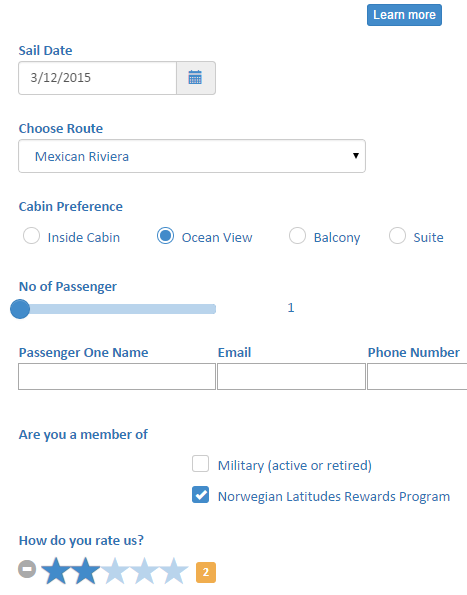Click the orange rating value badge
Image resolution: width=467 pixels, height=595 pixels.
pos(206,572)
